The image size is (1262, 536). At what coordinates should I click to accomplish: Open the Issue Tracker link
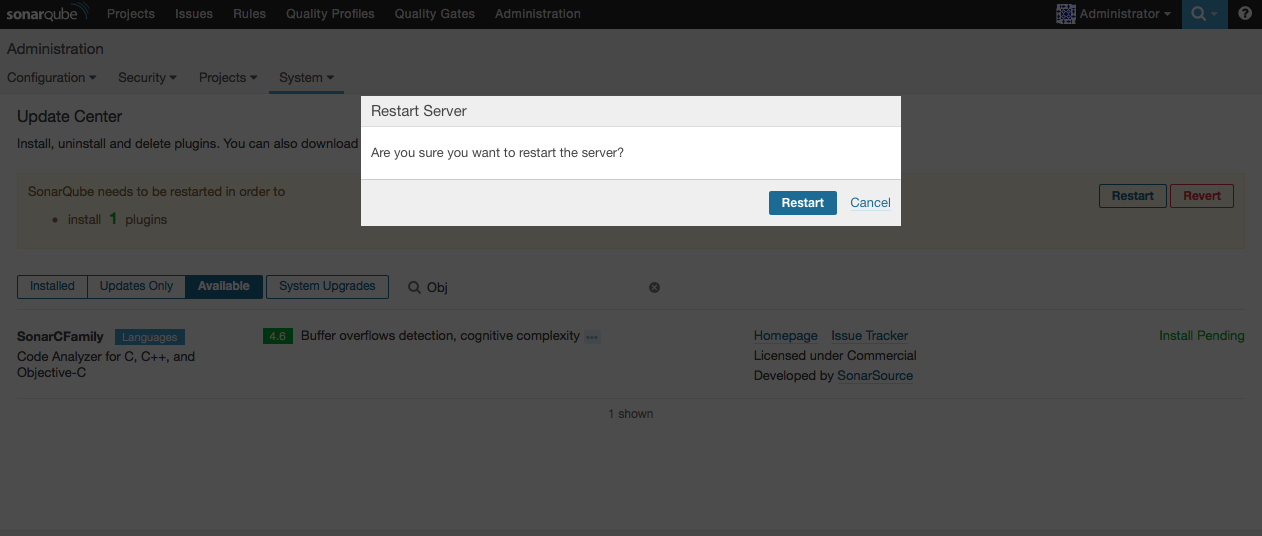tap(870, 336)
